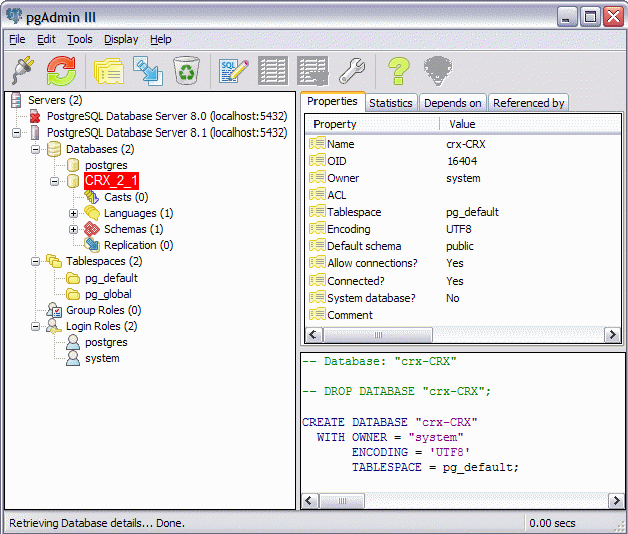Click the system login role user icon

73,358
